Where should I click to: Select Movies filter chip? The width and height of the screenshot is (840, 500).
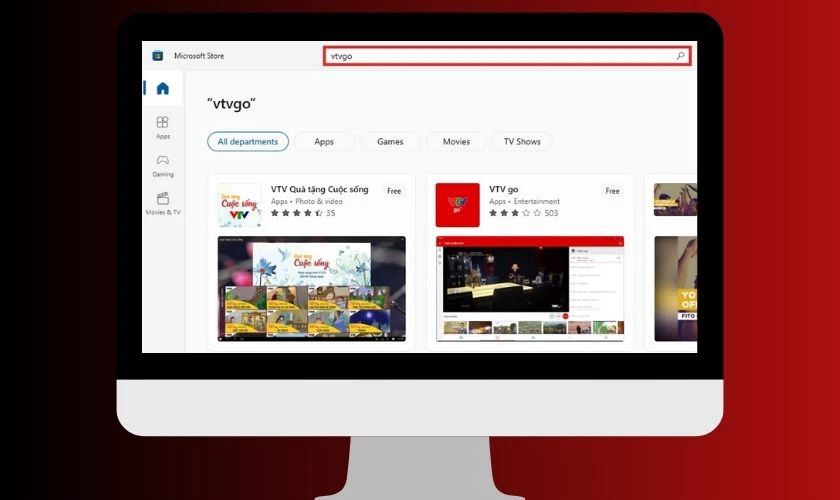coord(456,141)
